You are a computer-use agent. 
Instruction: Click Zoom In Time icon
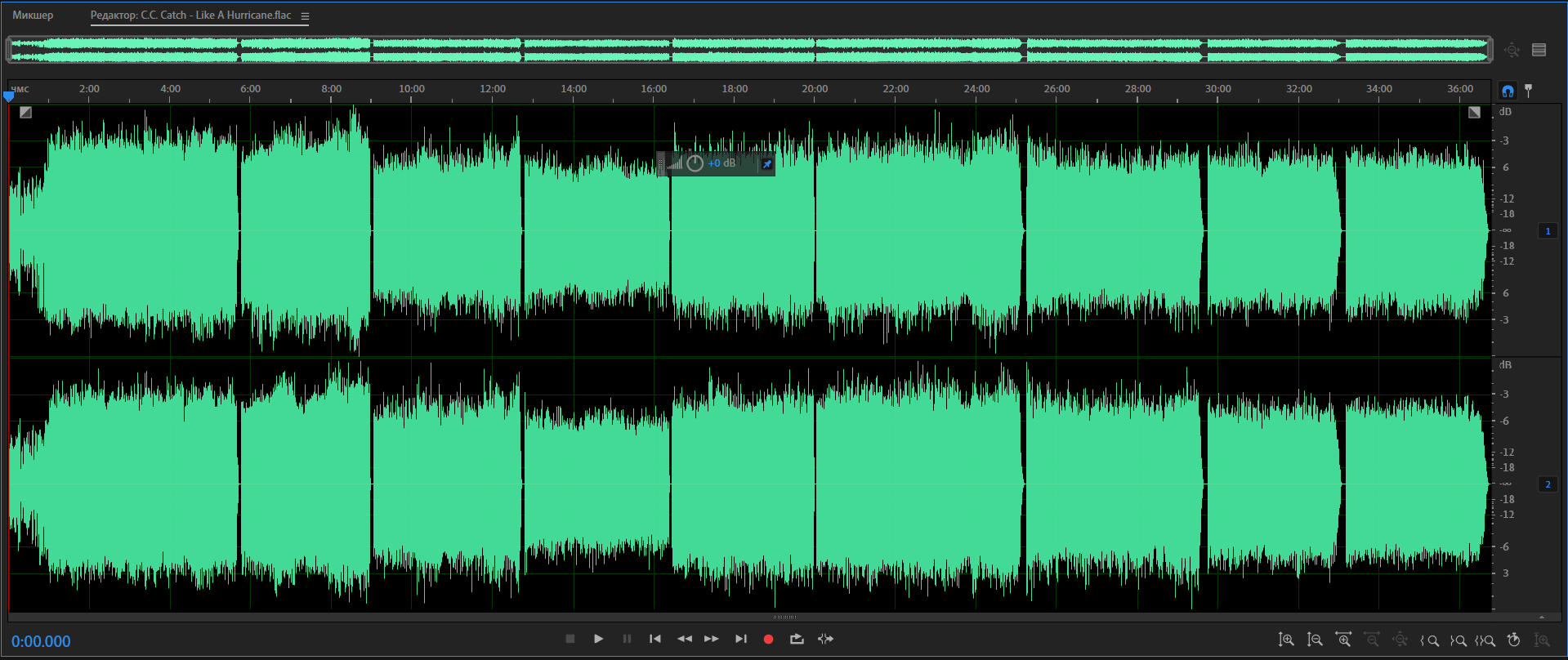click(1343, 640)
